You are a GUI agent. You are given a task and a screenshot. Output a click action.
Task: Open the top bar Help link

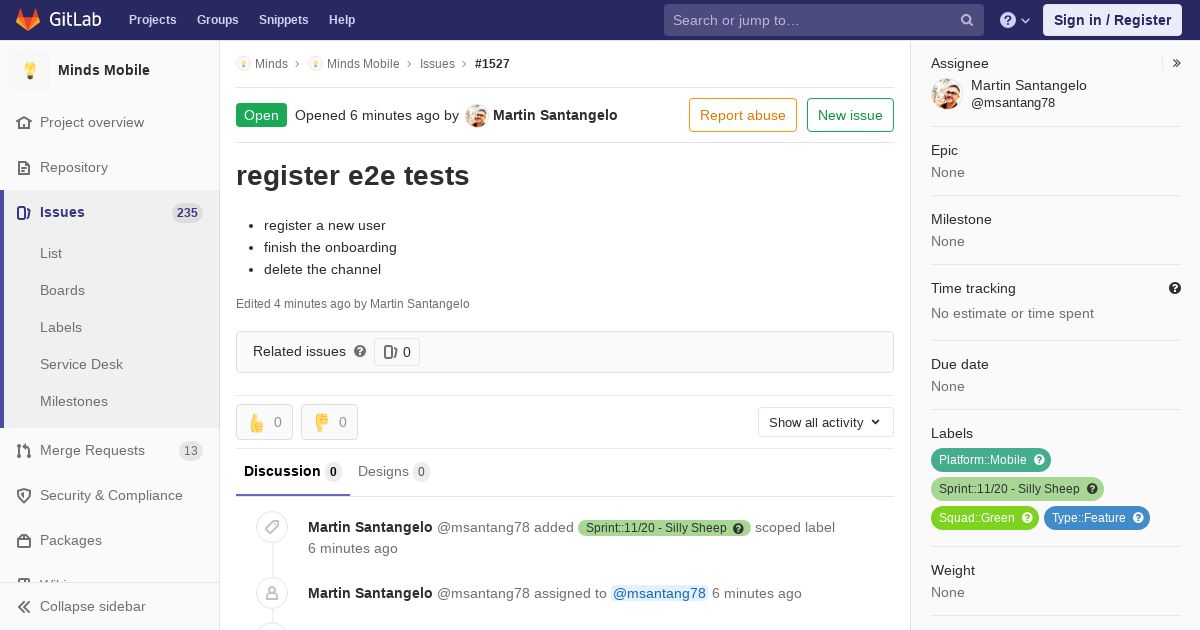pyautogui.click(x=342, y=20)
